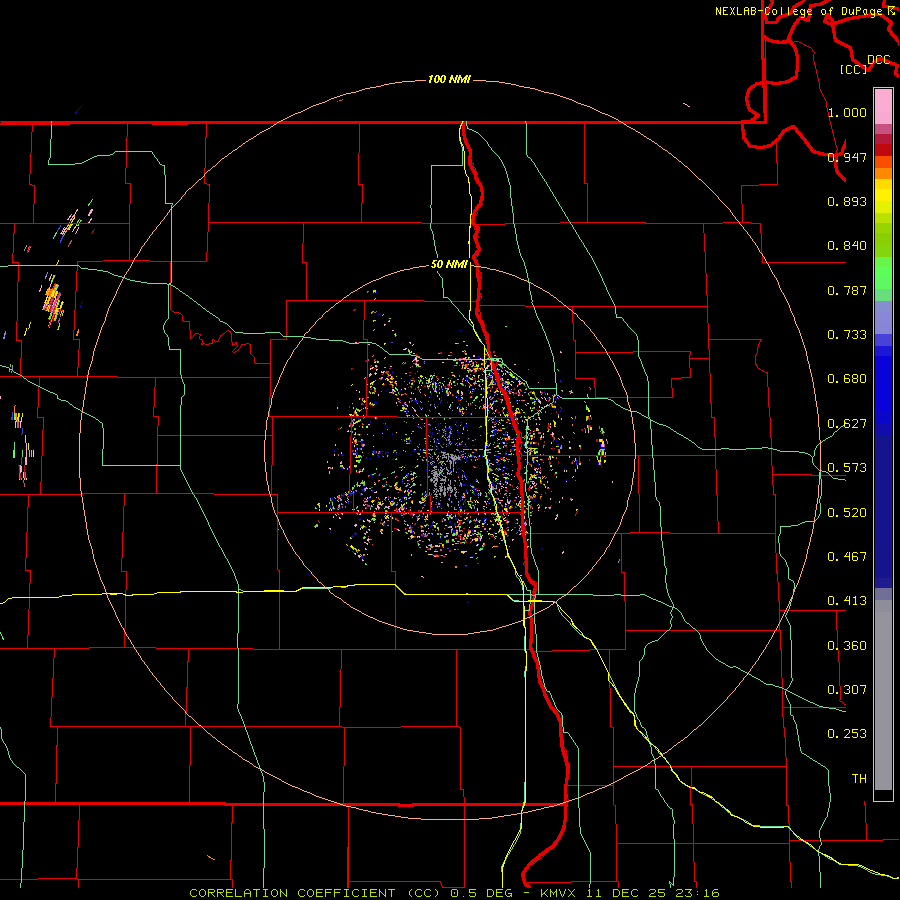This screenshot has height=900, width=900.
Task: Select the 0.627 scale value
Action: [x=847, y=424]
